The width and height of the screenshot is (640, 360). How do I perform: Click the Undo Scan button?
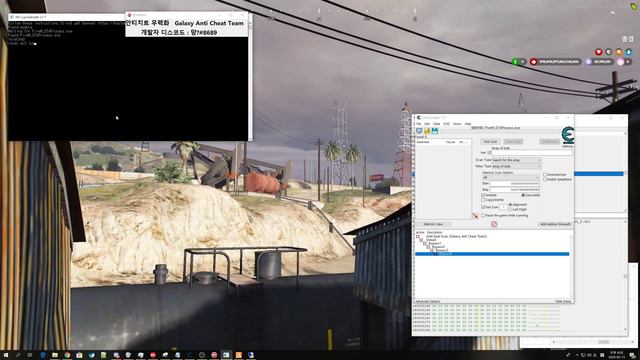[x=549, y=141]
